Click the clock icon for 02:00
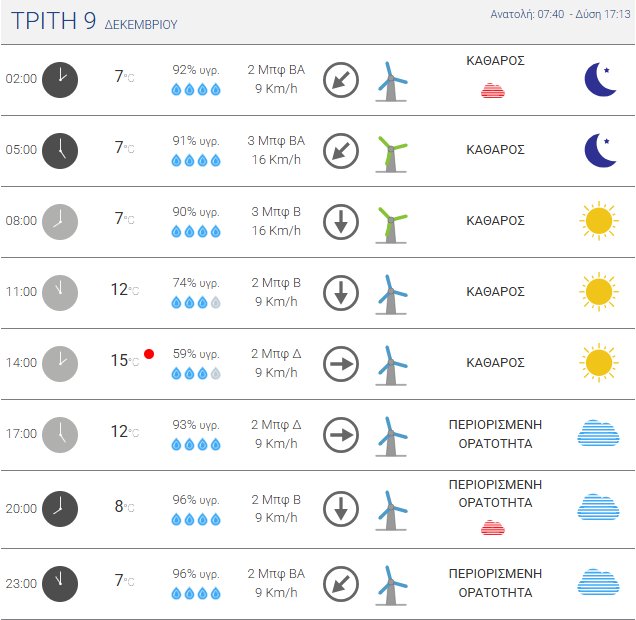The width and height of the screenshot is (636, 620). coord(60,80)
